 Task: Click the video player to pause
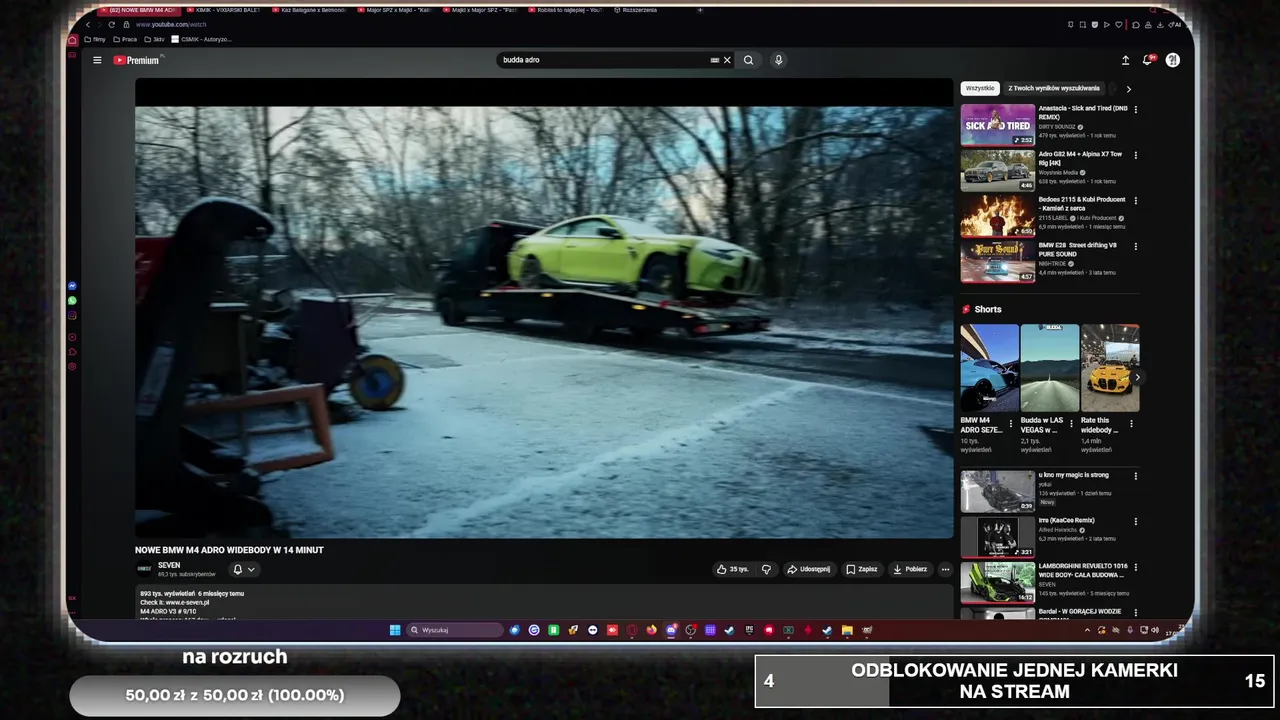544,308
